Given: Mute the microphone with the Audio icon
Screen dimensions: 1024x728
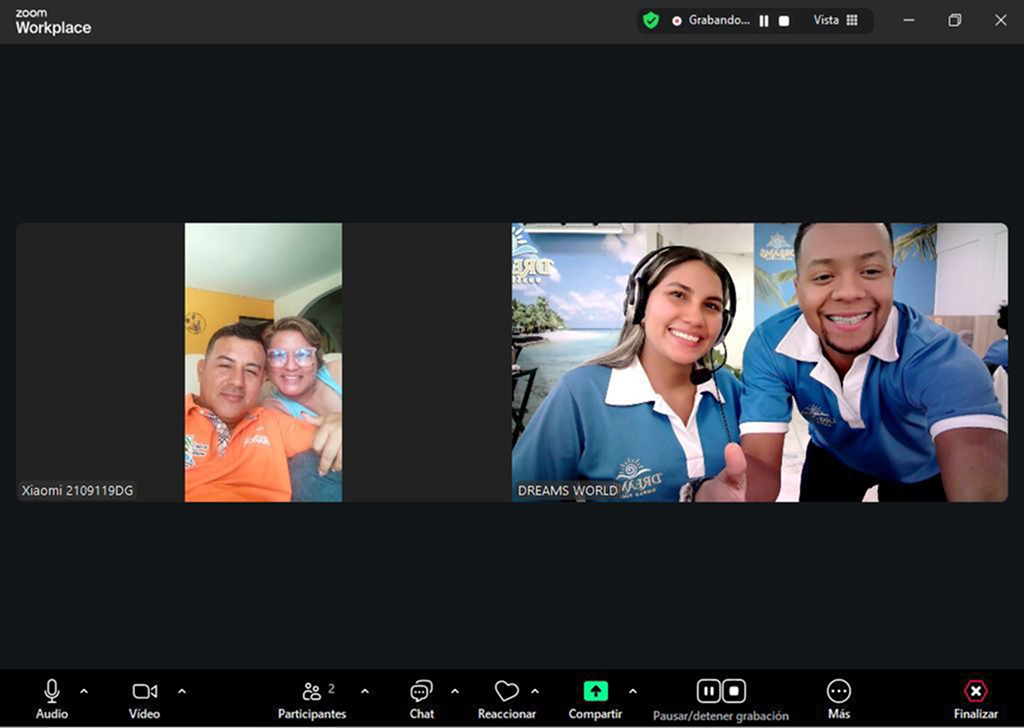Looking at the screenshot, I should coord(52,691).
